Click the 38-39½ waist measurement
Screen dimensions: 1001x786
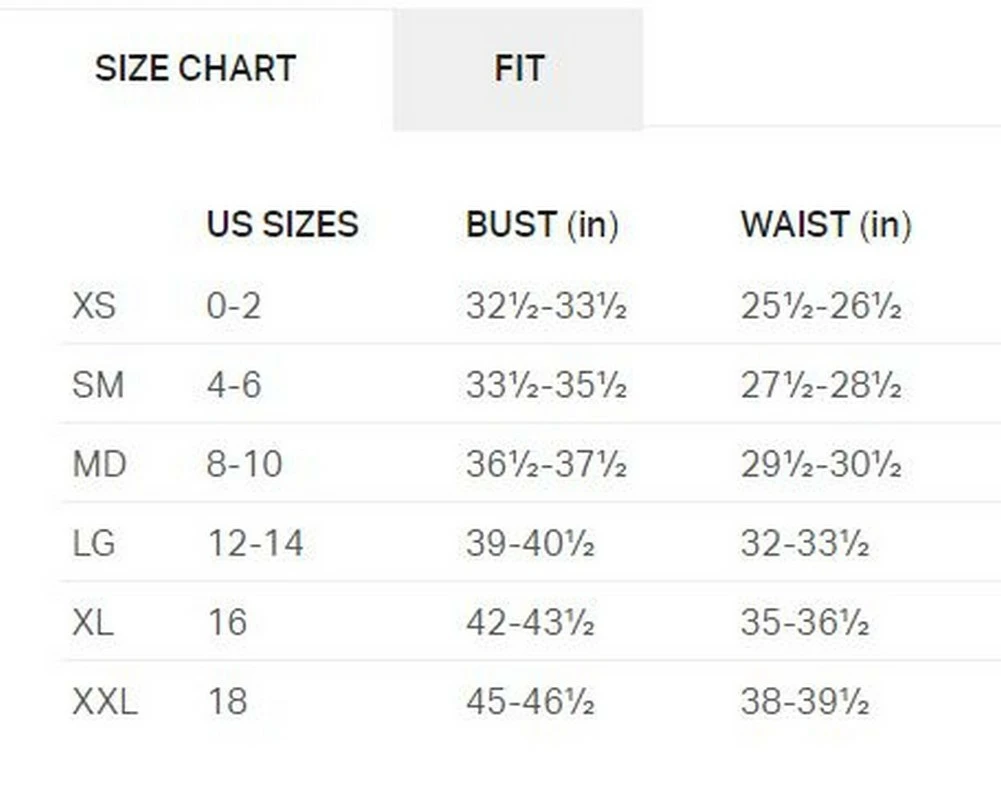805,702
